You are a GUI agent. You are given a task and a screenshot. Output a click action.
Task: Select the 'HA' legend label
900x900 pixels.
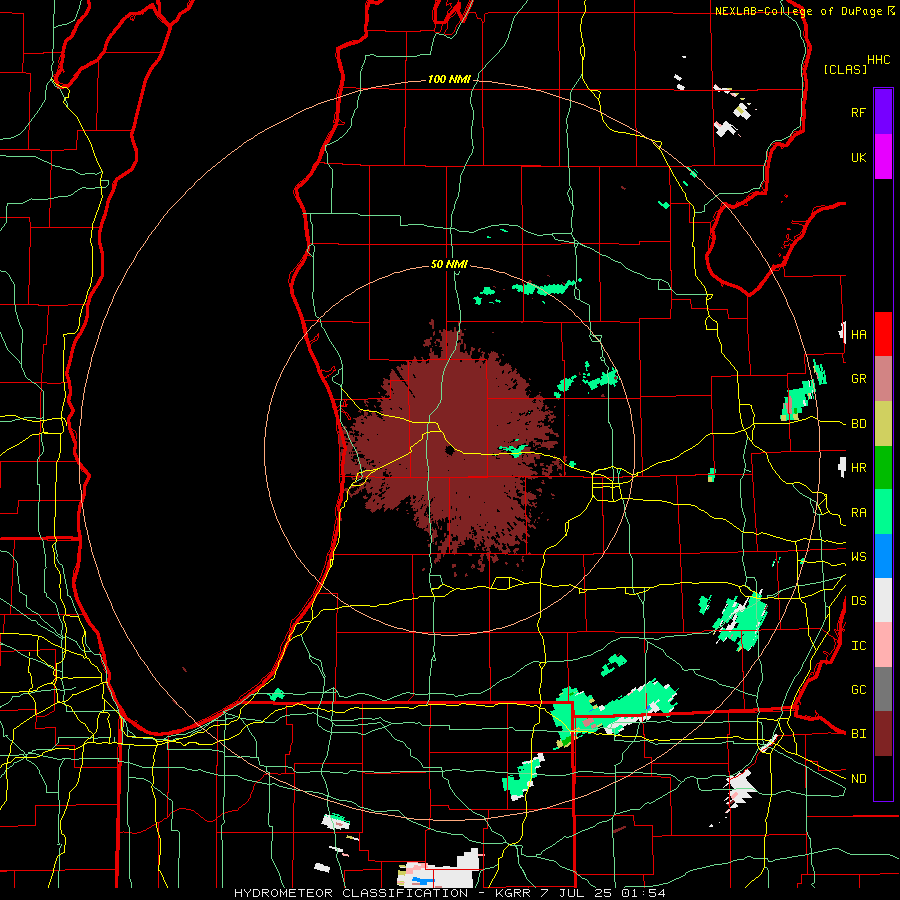pyautogui.click(x=858, y=334)
